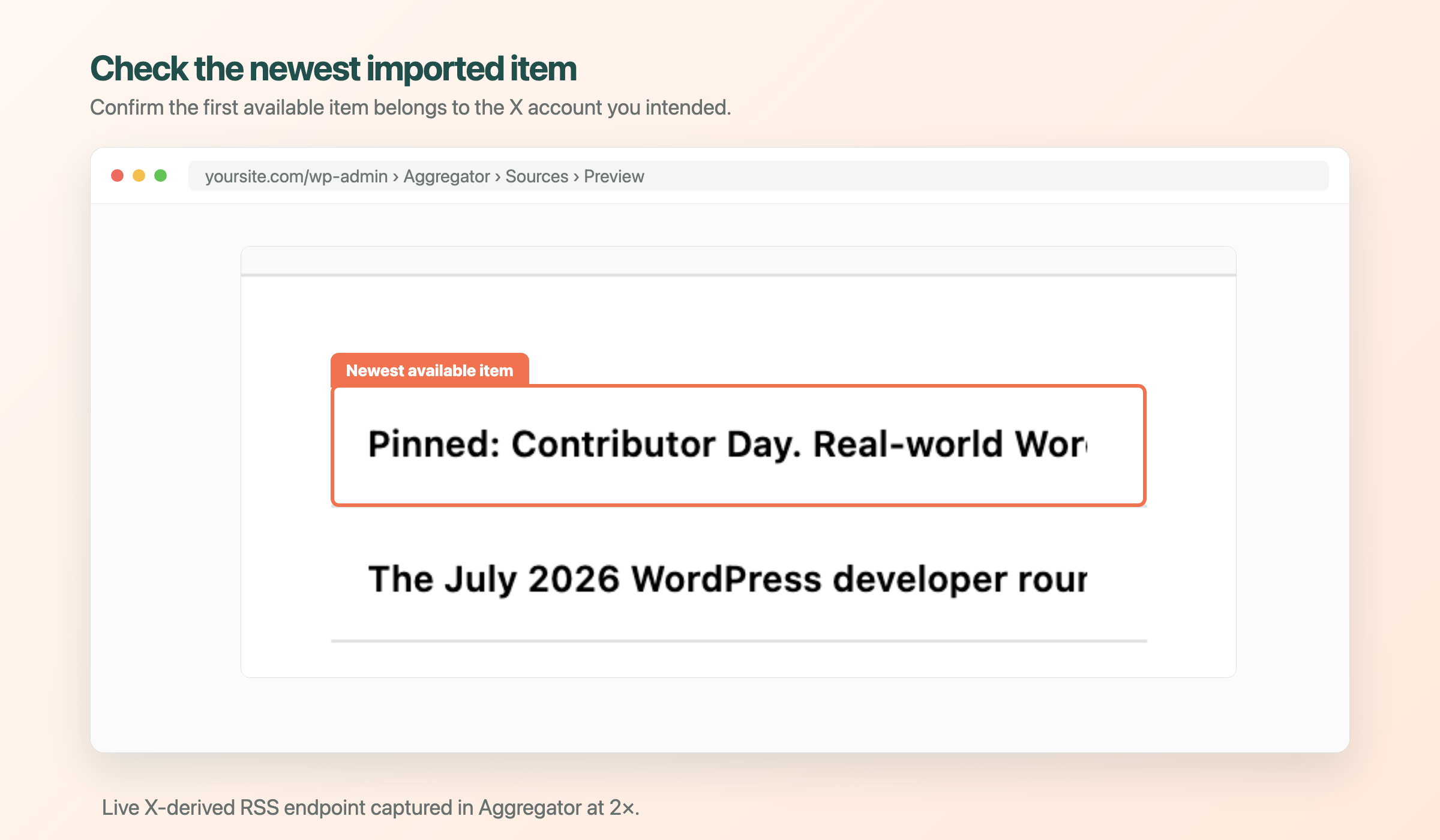This screenshot has width=1440, height=840.
Task: Click the yellow minimize window dot
Action: pos(139,175)
